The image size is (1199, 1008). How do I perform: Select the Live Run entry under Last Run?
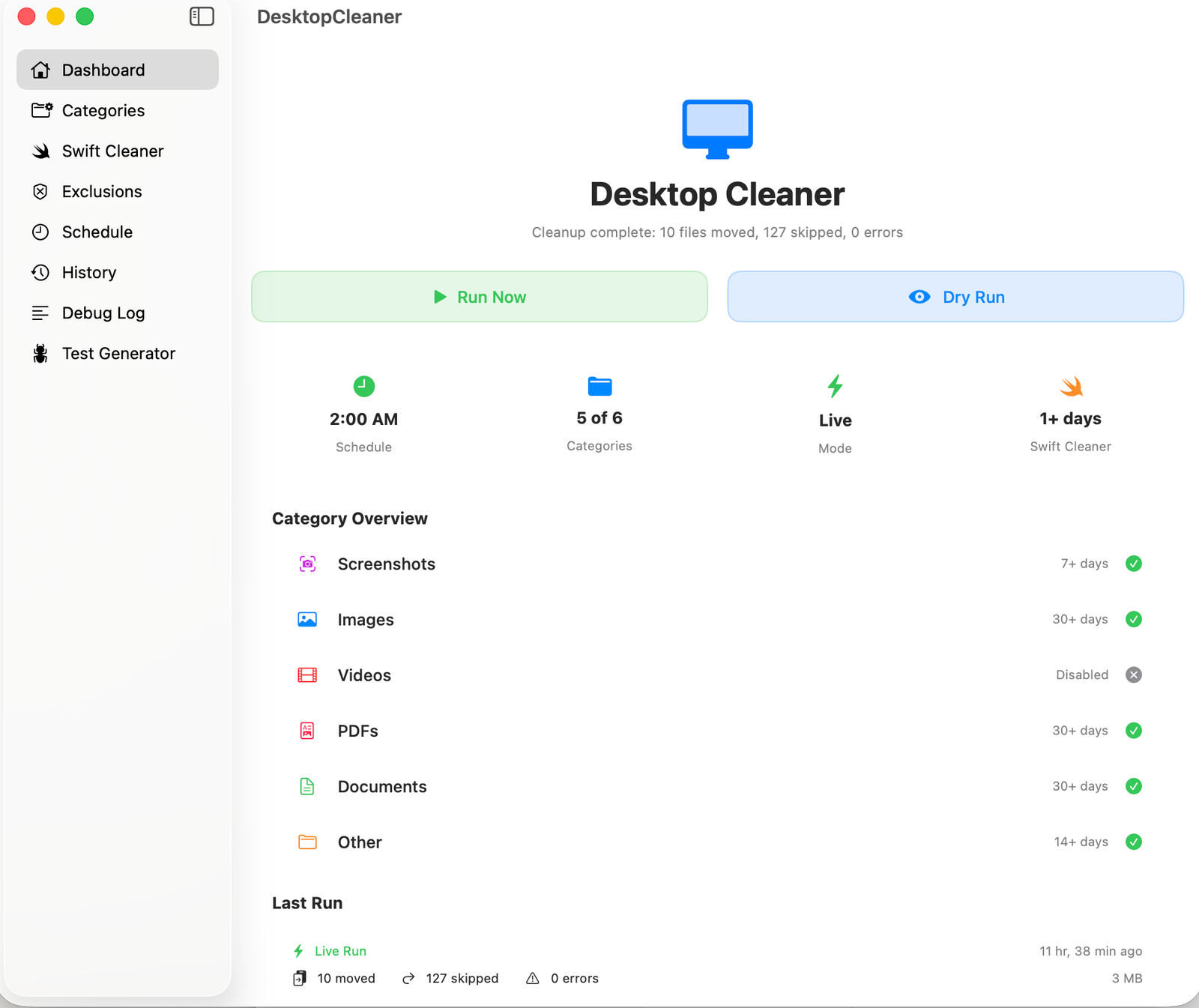click(329, 950)
